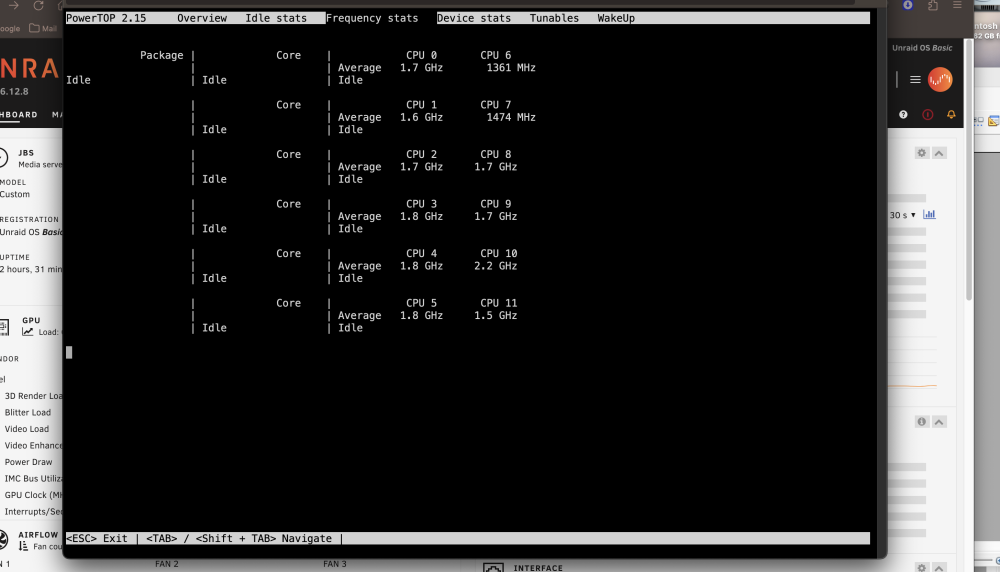Click the 'Blitter Load' row

click(27, 413)
